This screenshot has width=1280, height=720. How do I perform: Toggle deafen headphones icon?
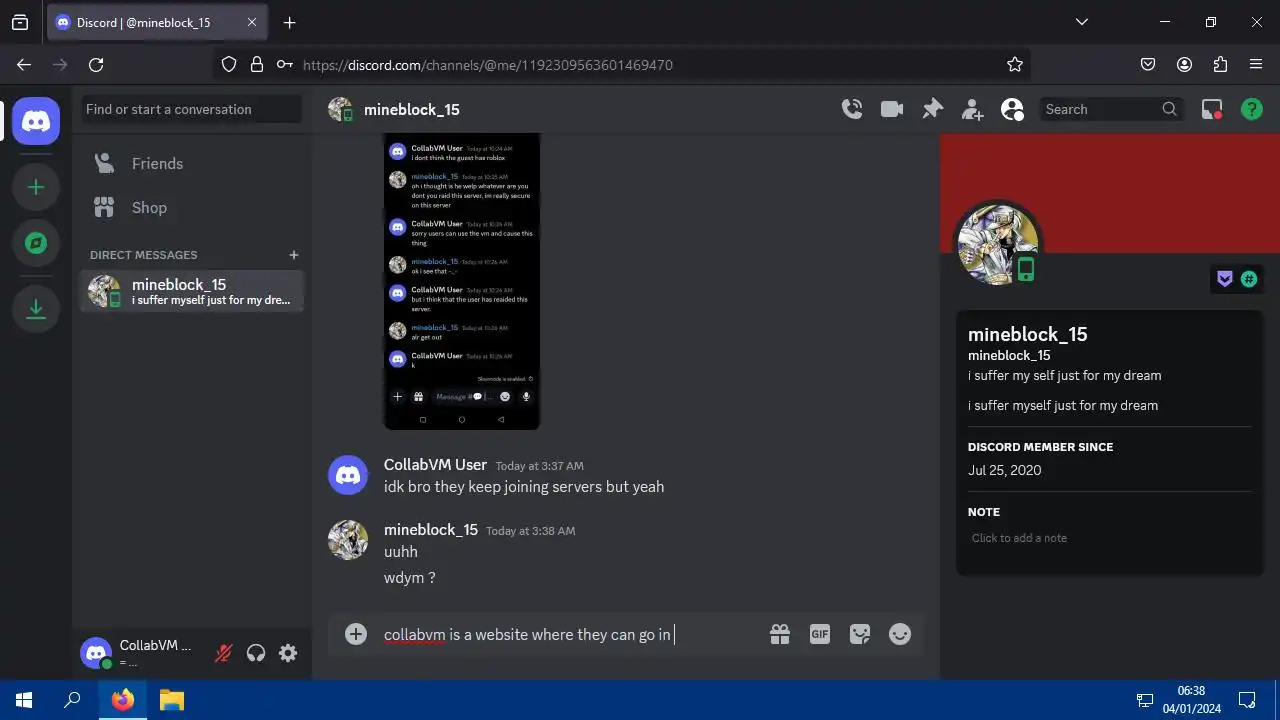coord(256,653)
